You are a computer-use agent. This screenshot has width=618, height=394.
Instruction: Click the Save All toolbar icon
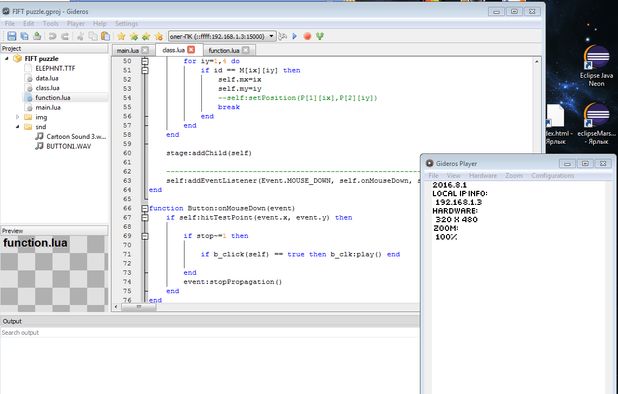click(x=24, y=36)
